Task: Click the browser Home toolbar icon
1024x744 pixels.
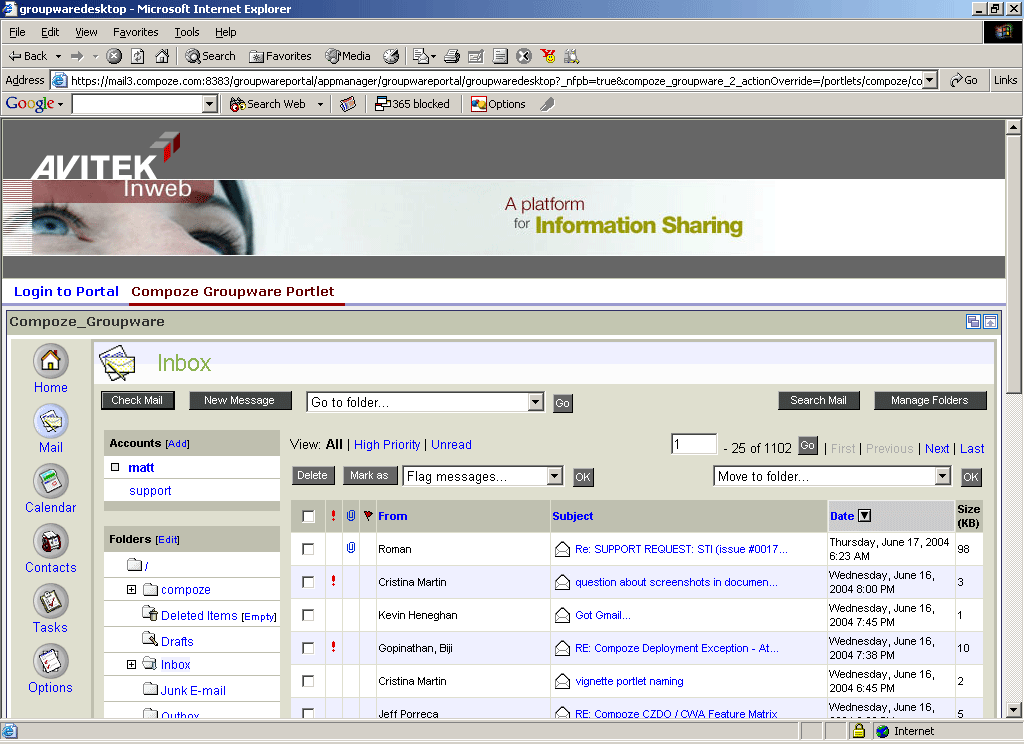Action: pyautogui.click(x=162, y=56)
